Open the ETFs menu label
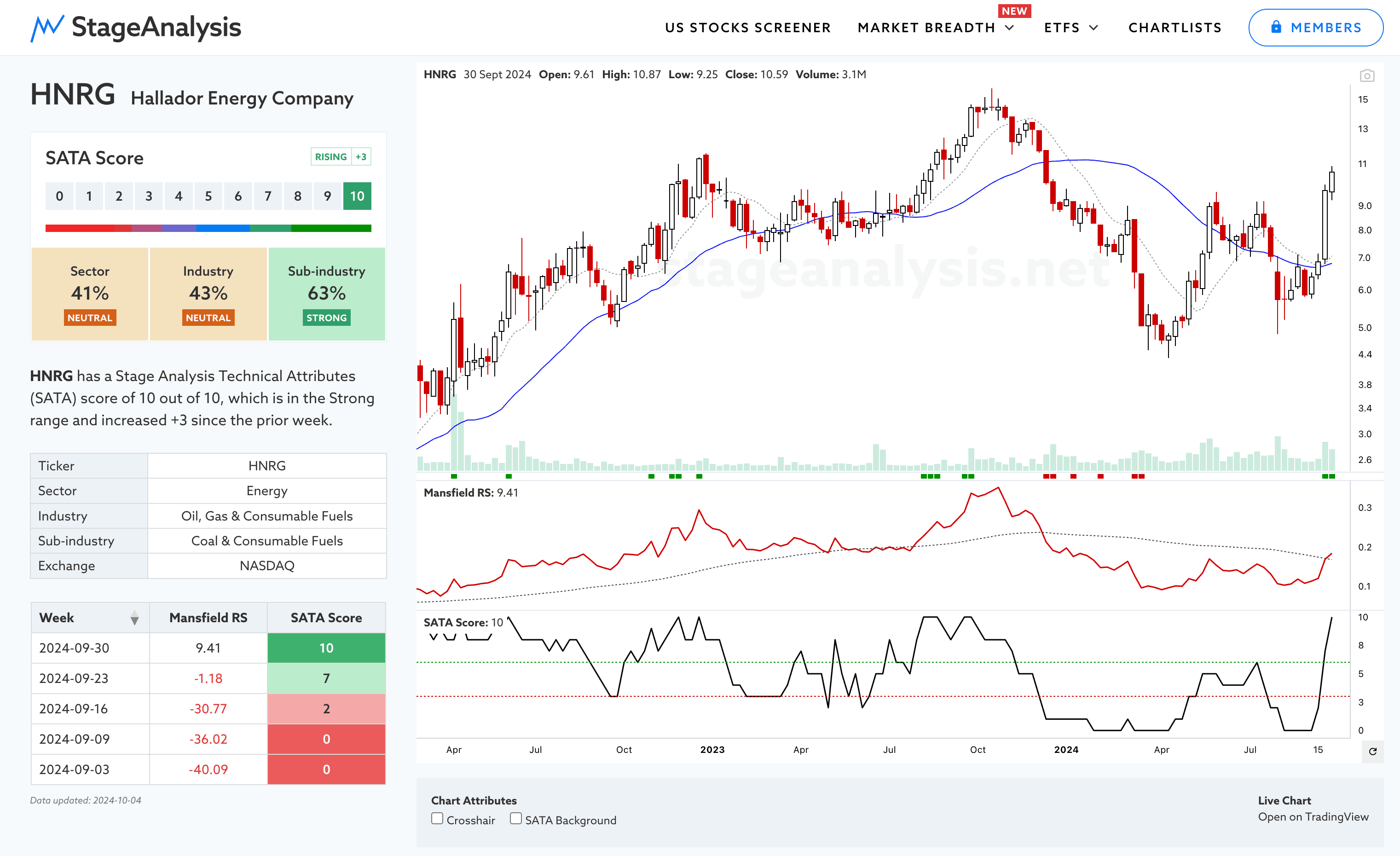The height and width of the screenshot is (856, 1400). coord(1061,28)
